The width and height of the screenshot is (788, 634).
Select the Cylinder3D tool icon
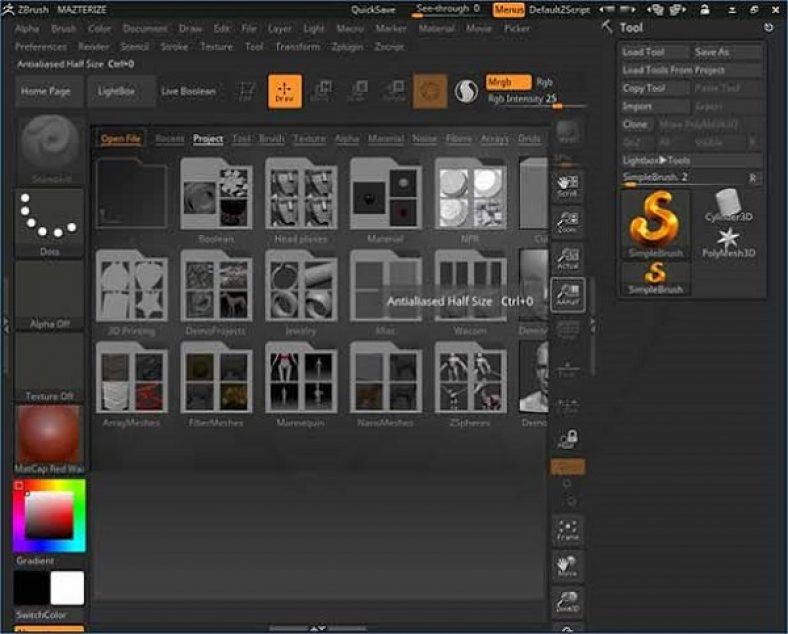tap(728, 203)
